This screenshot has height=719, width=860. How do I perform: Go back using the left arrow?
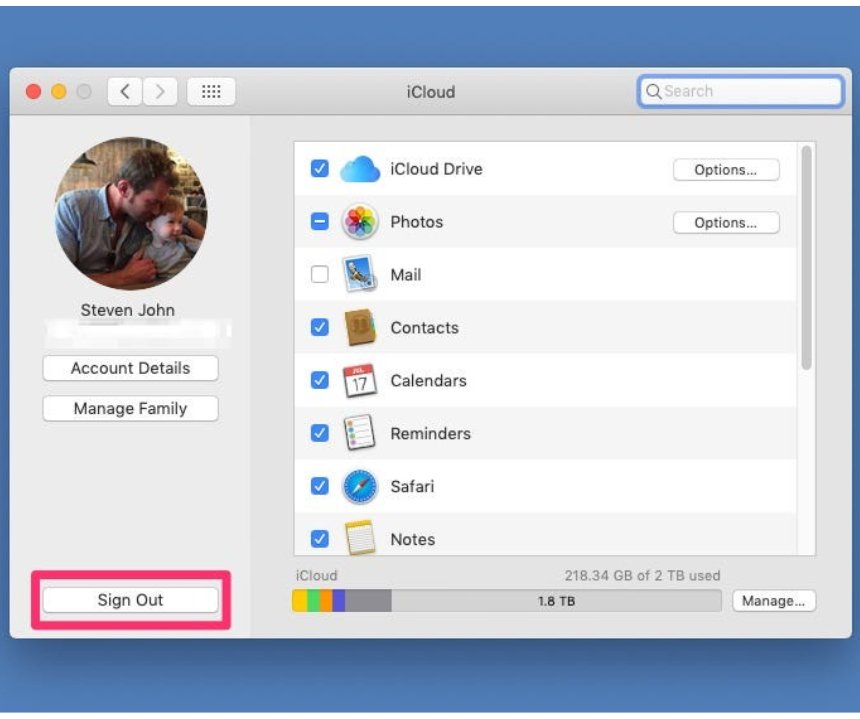(122, 91)
